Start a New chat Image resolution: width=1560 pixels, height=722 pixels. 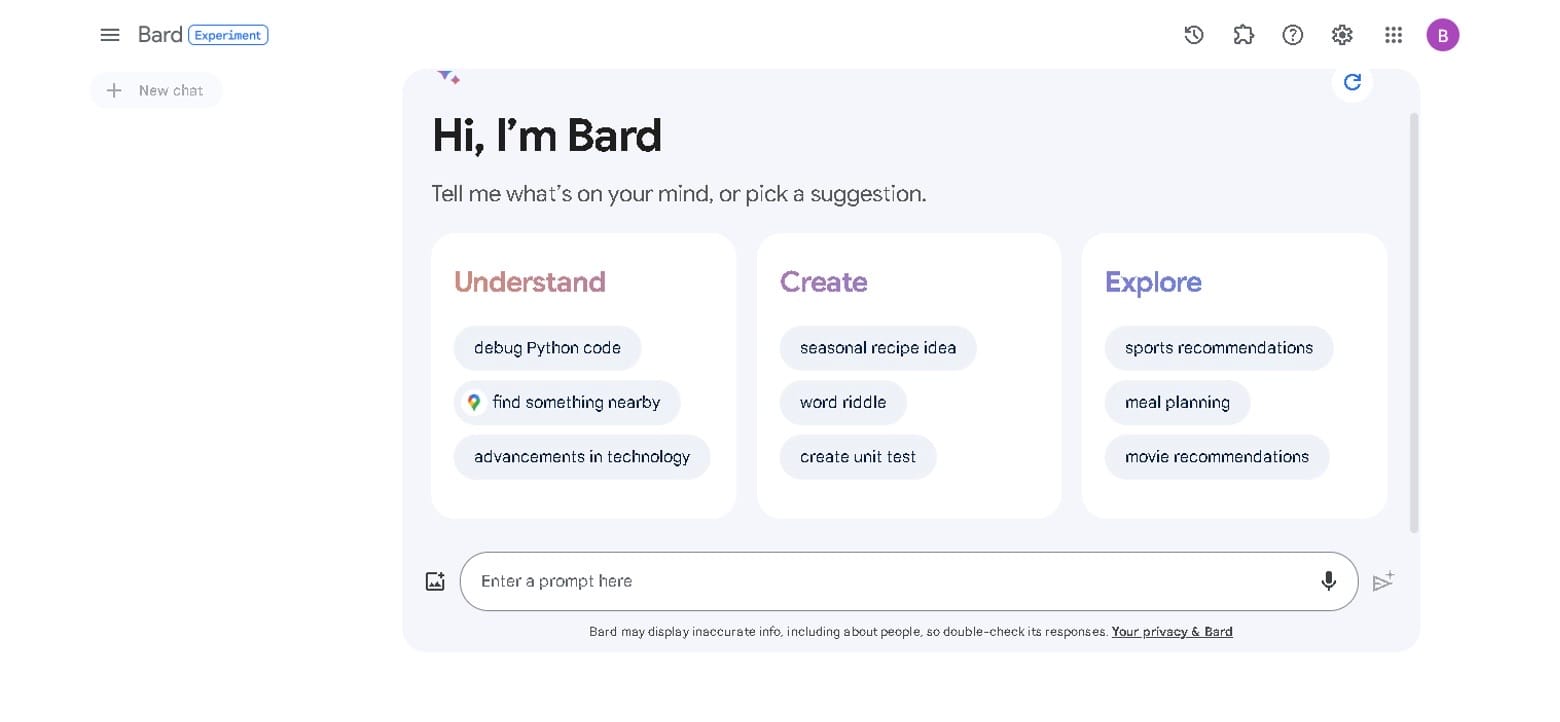coord(156,90)
